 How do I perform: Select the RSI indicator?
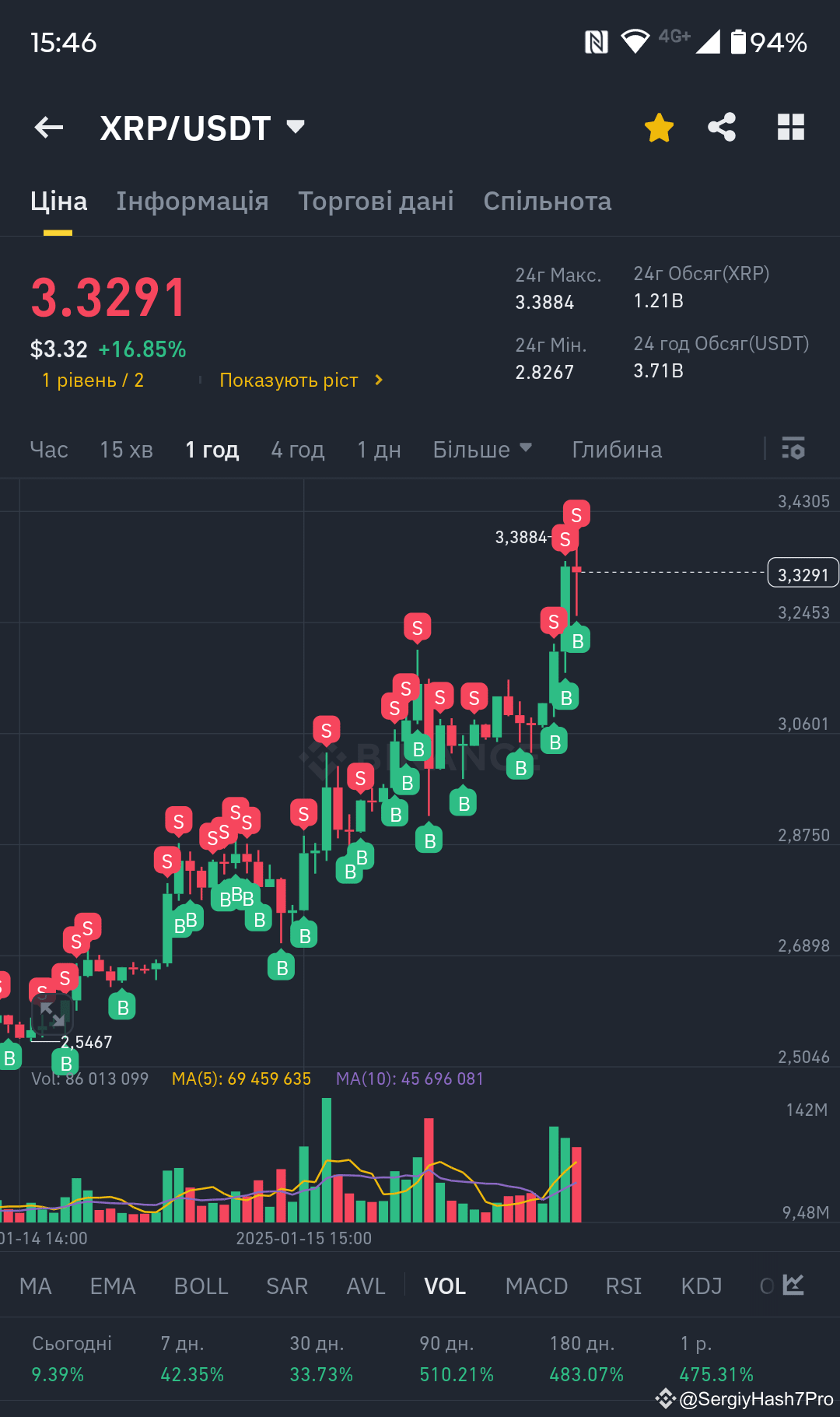pyautogui.click(x=624, y=1286)
